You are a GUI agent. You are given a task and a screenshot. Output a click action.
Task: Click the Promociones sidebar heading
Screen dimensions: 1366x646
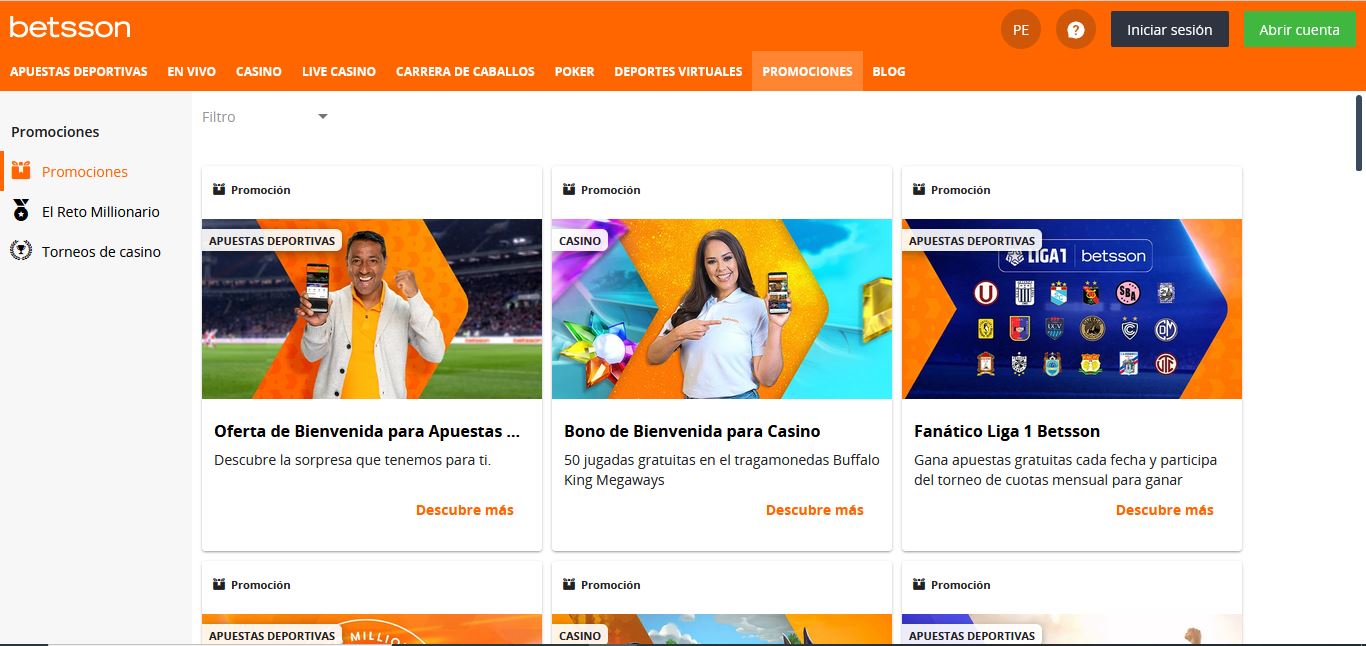[55, 131]
